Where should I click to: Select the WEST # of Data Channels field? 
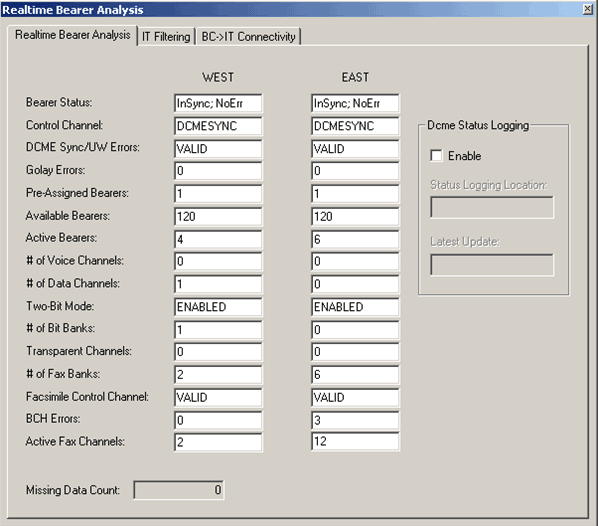[x=218, y=284]
